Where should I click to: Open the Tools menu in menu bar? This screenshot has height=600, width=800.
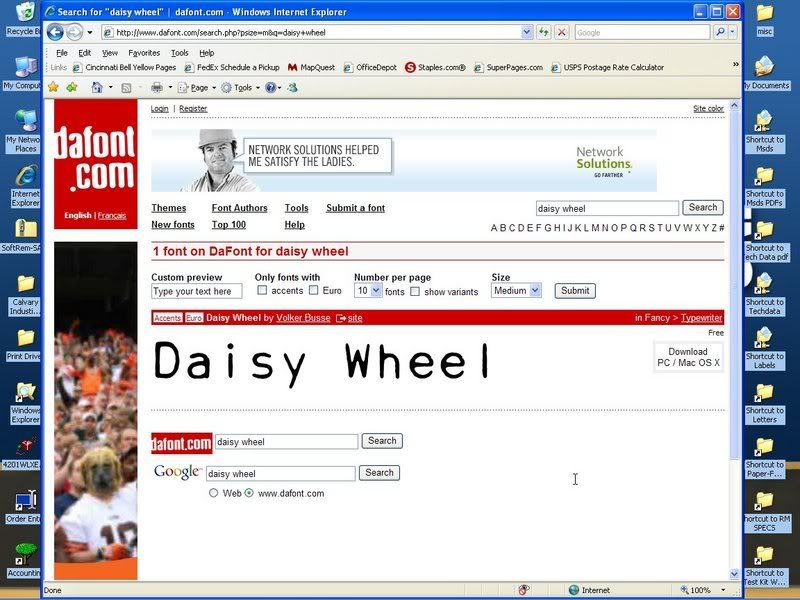[x=180, y=53]
